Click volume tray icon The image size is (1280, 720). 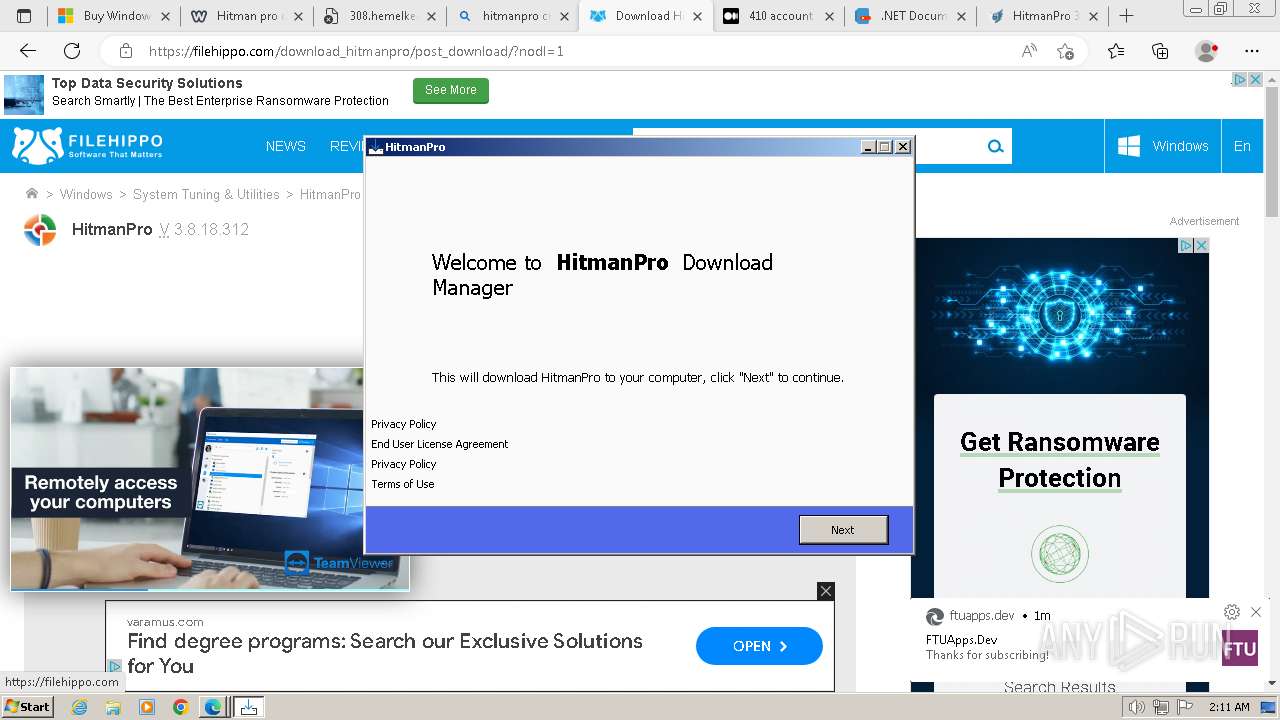[1135, 707]
